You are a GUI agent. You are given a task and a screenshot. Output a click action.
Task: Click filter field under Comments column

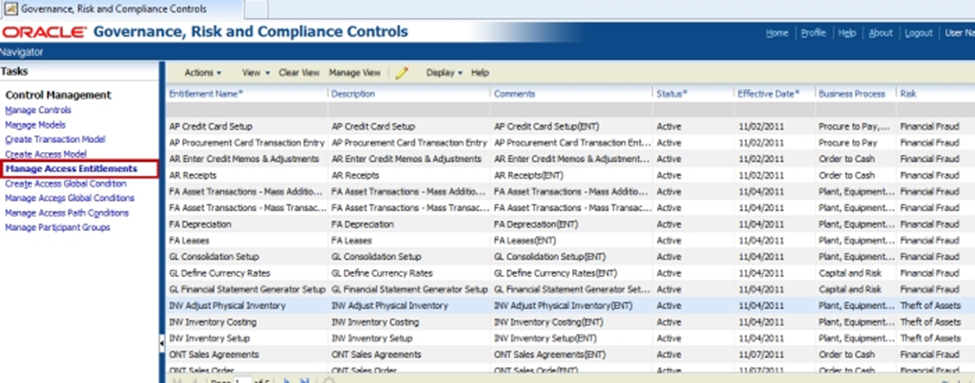point(572,110)
